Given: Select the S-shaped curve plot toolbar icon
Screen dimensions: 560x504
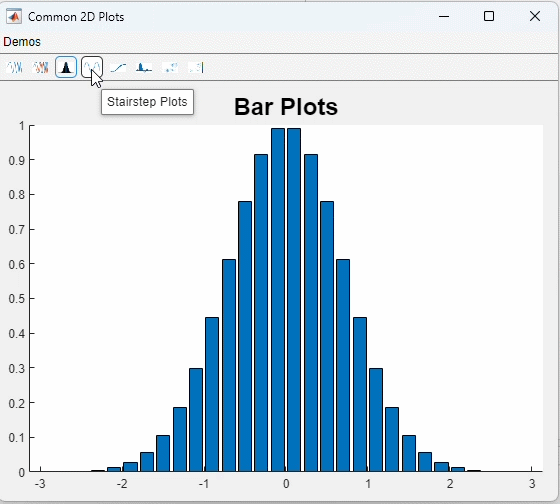Looking at the screenshot, I should pyautogui.click(x=118, y=67).
